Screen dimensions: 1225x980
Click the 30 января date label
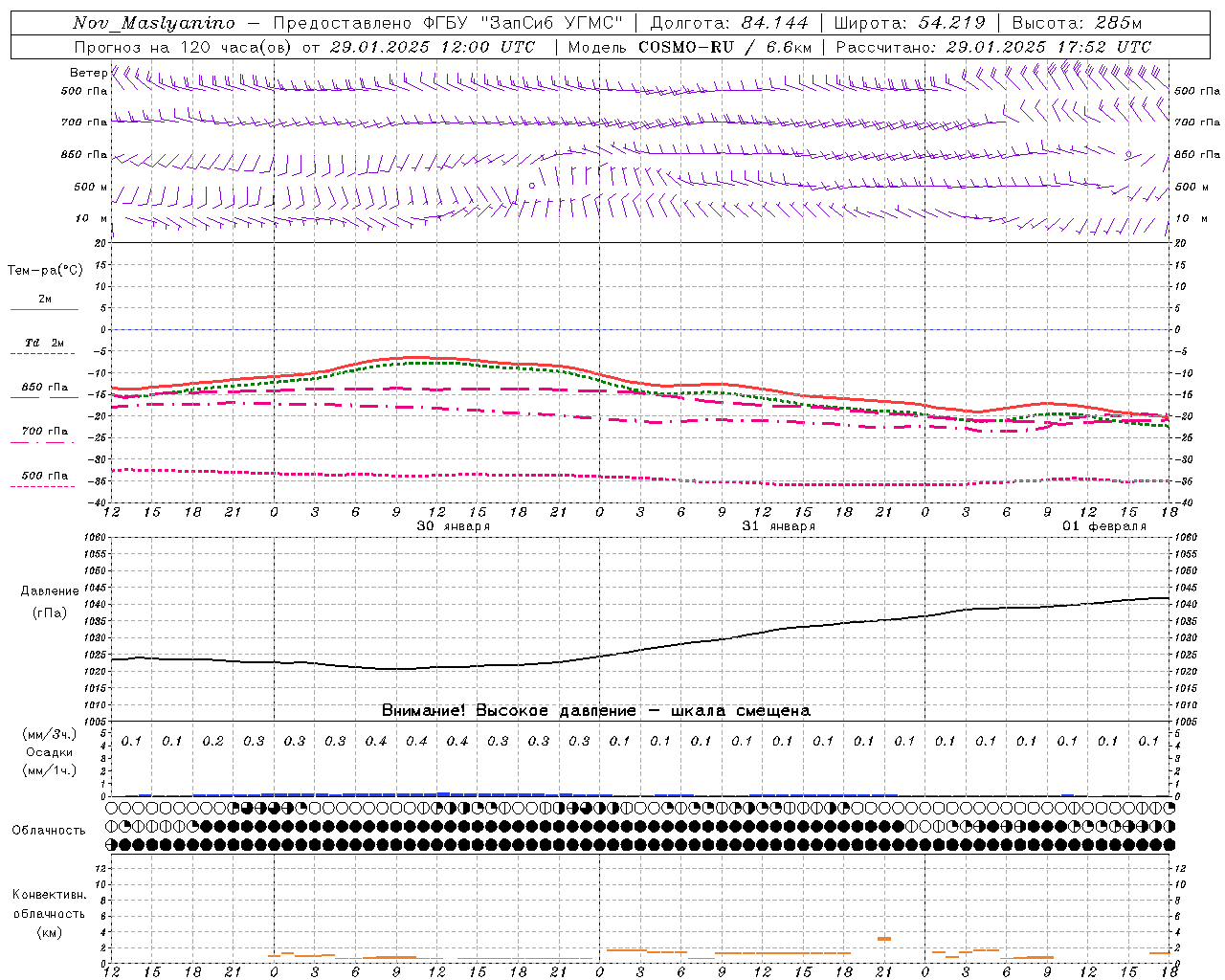click(x=454, y=526)
